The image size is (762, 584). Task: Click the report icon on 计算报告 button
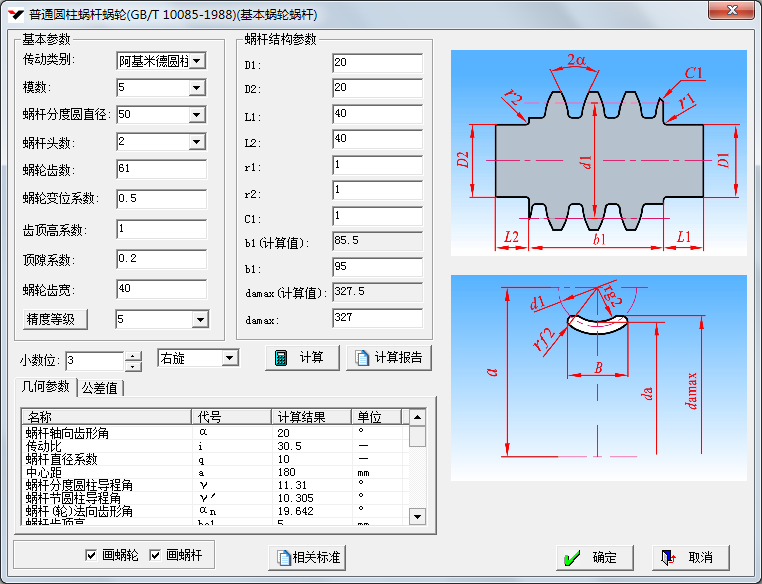pyautogui.click(x=362, y=358)
